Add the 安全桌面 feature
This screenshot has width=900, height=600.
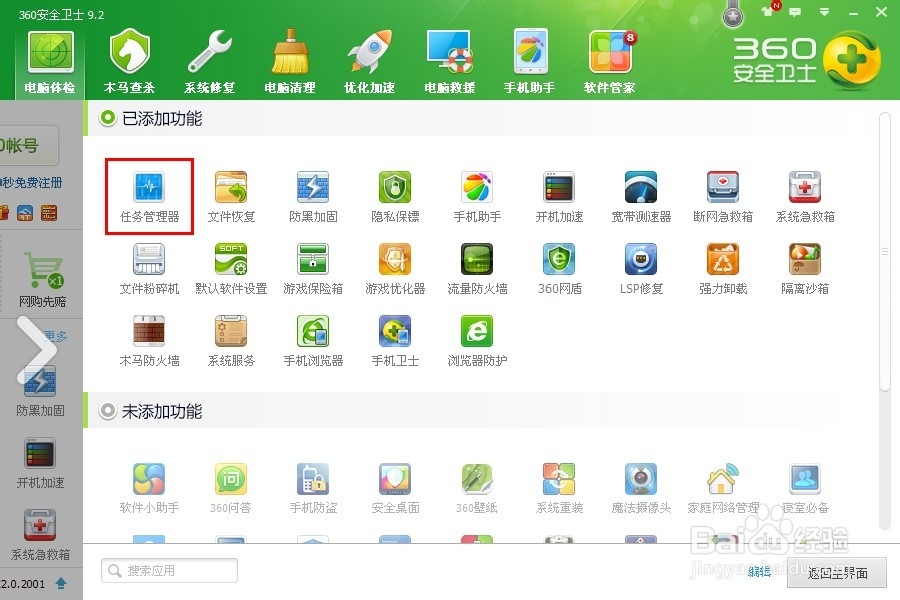[x=395, y=488]
